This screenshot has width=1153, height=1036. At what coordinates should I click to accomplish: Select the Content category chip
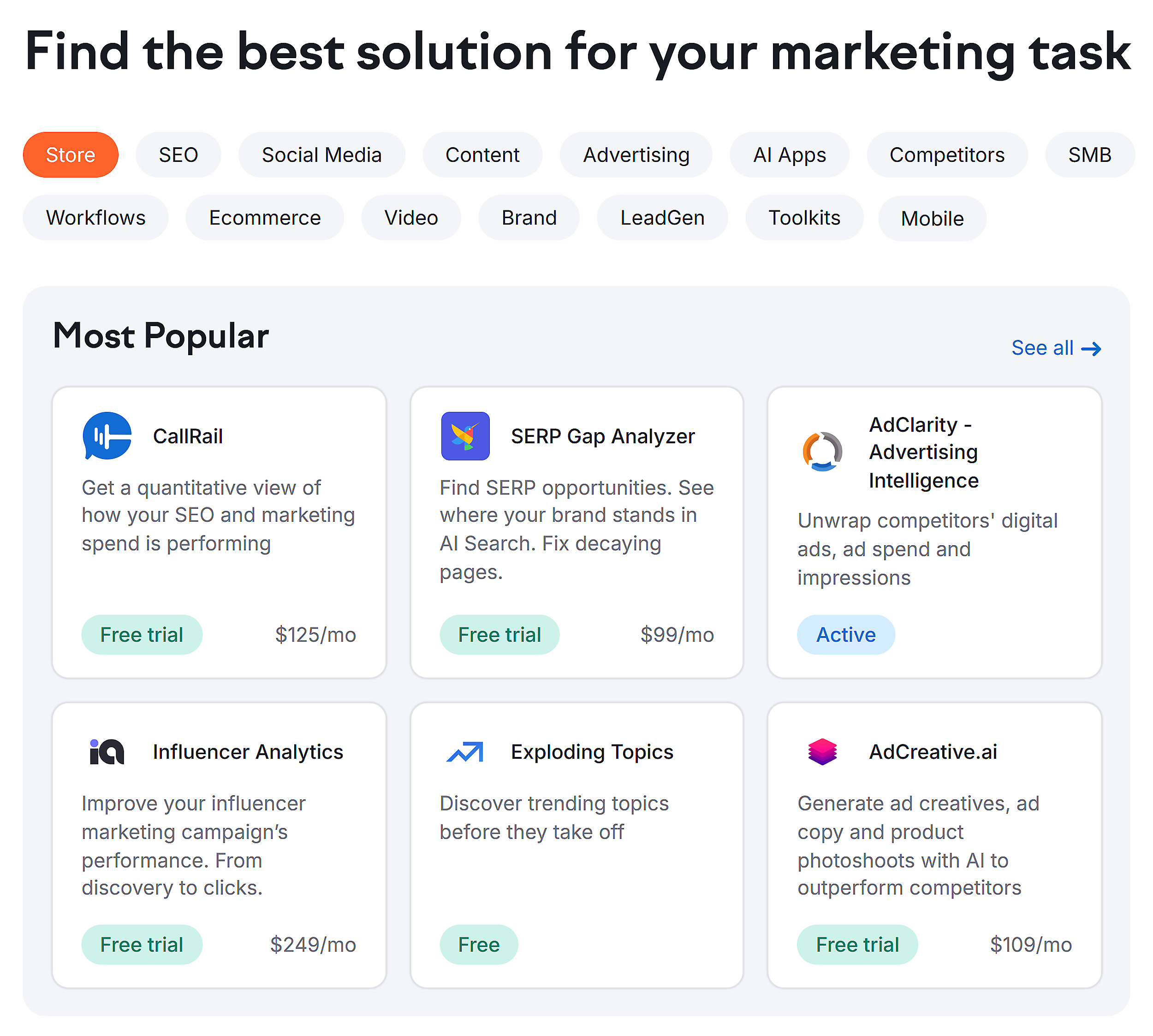click(x=482, y=154)
